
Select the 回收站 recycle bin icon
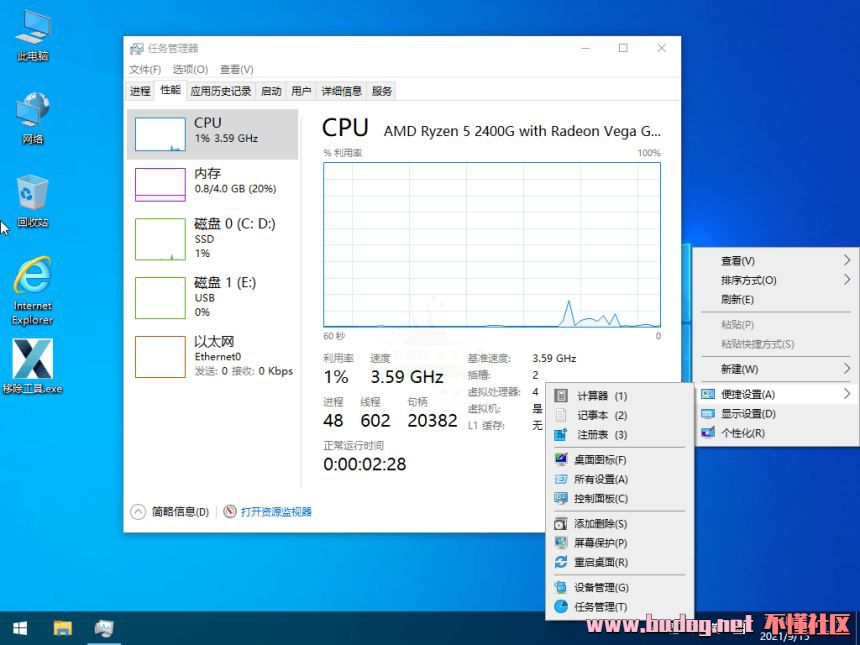(33, 199)
